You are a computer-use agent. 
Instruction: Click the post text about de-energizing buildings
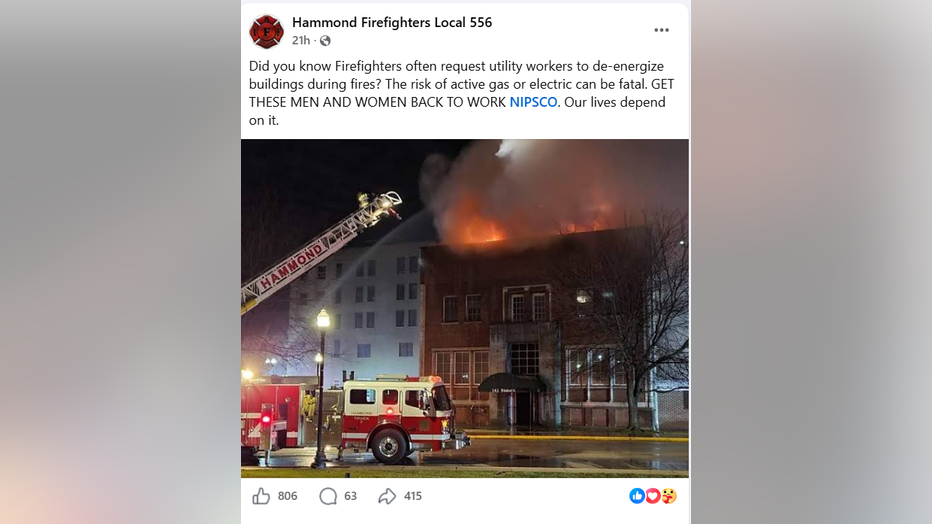coord(461,93)
